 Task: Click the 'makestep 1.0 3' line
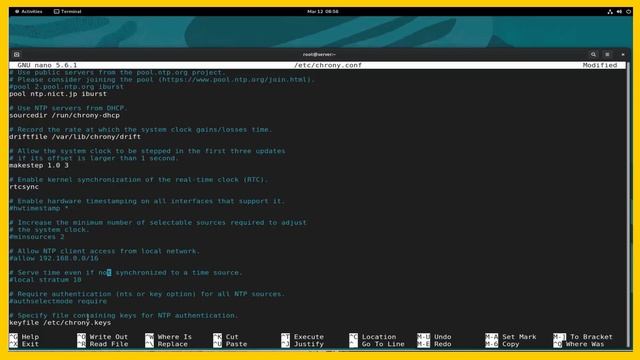click(39, 165)
